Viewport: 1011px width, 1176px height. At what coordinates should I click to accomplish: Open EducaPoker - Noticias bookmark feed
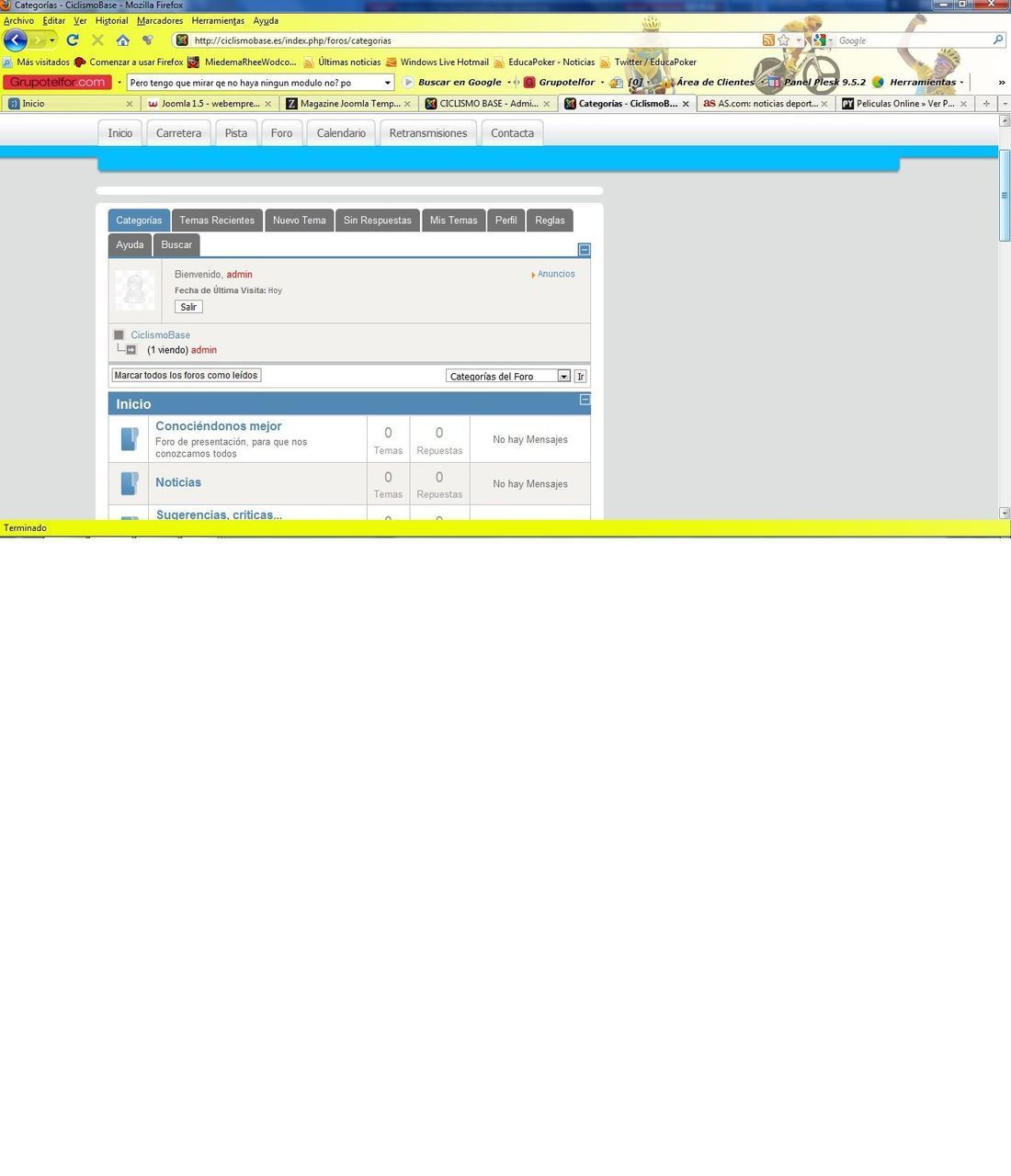pos(544,62)
